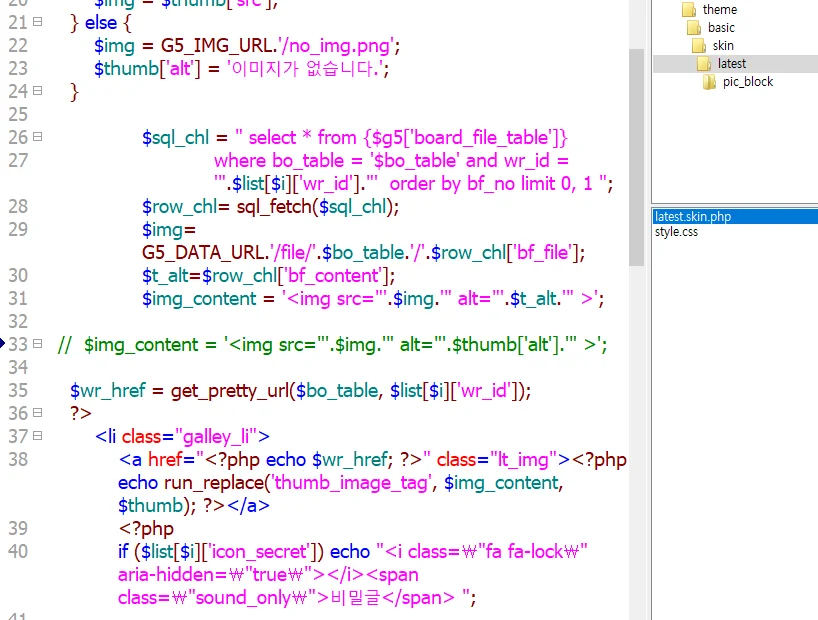The image size is (818, 620).
Task: Click the pic_block folder icon
Action: 709,82
